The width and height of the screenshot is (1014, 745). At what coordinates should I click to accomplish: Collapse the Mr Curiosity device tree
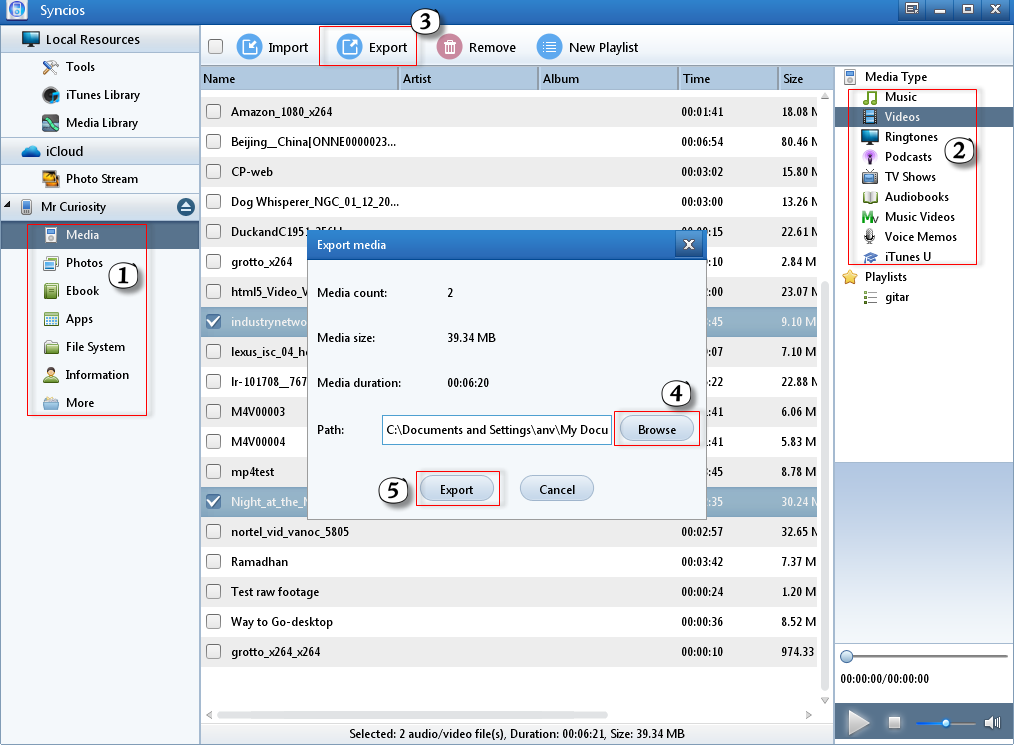[7, 205]
